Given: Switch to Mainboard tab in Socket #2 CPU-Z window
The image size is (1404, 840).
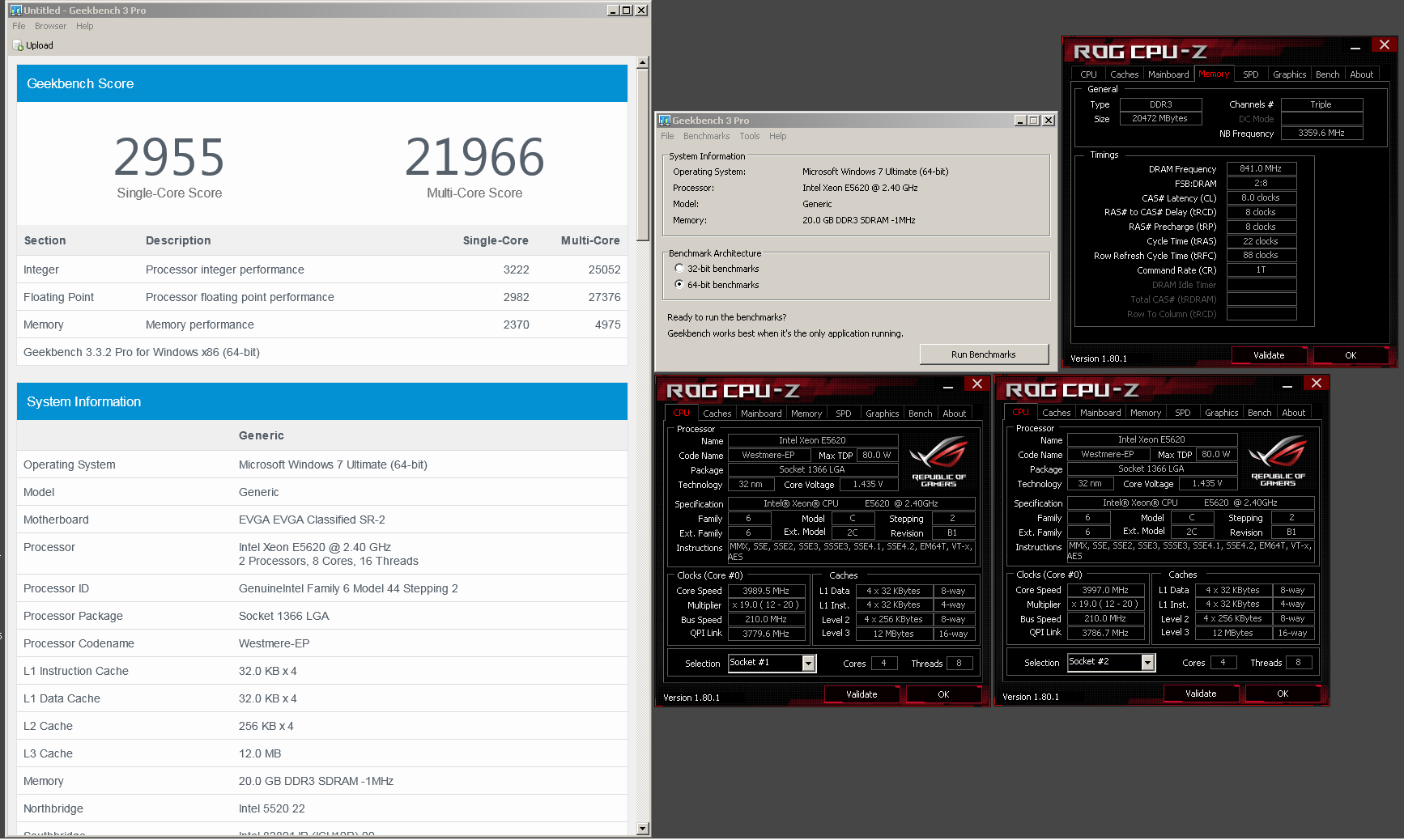Looking at the screenshot, I should coord(1100,413).
